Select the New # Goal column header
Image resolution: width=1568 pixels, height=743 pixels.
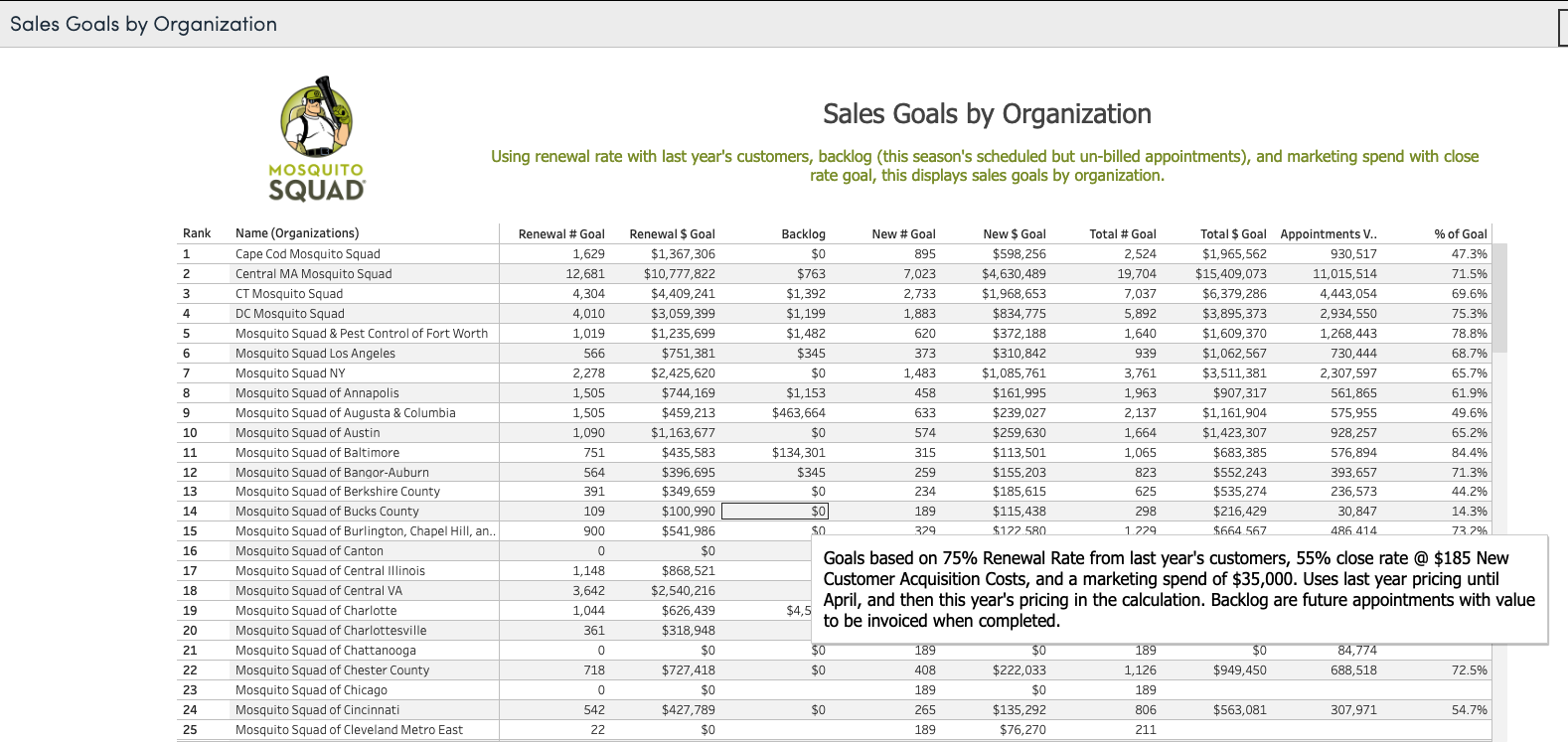point(903,234)
